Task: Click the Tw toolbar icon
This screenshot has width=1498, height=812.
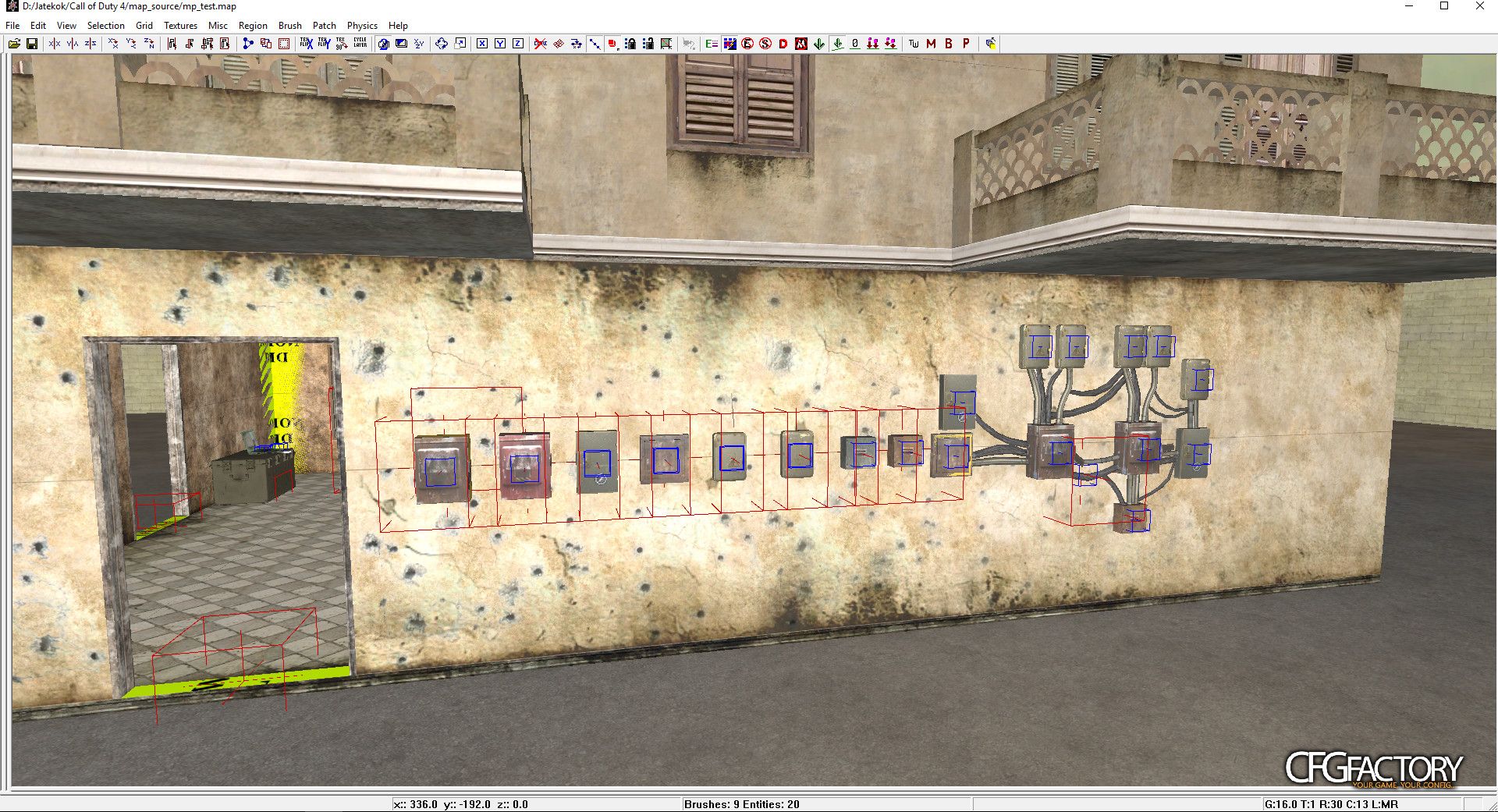Action: [914, 44]
